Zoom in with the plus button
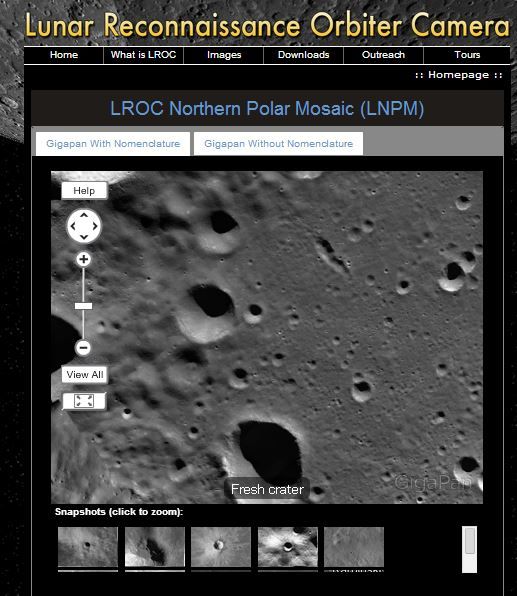 tap(84, 260)
